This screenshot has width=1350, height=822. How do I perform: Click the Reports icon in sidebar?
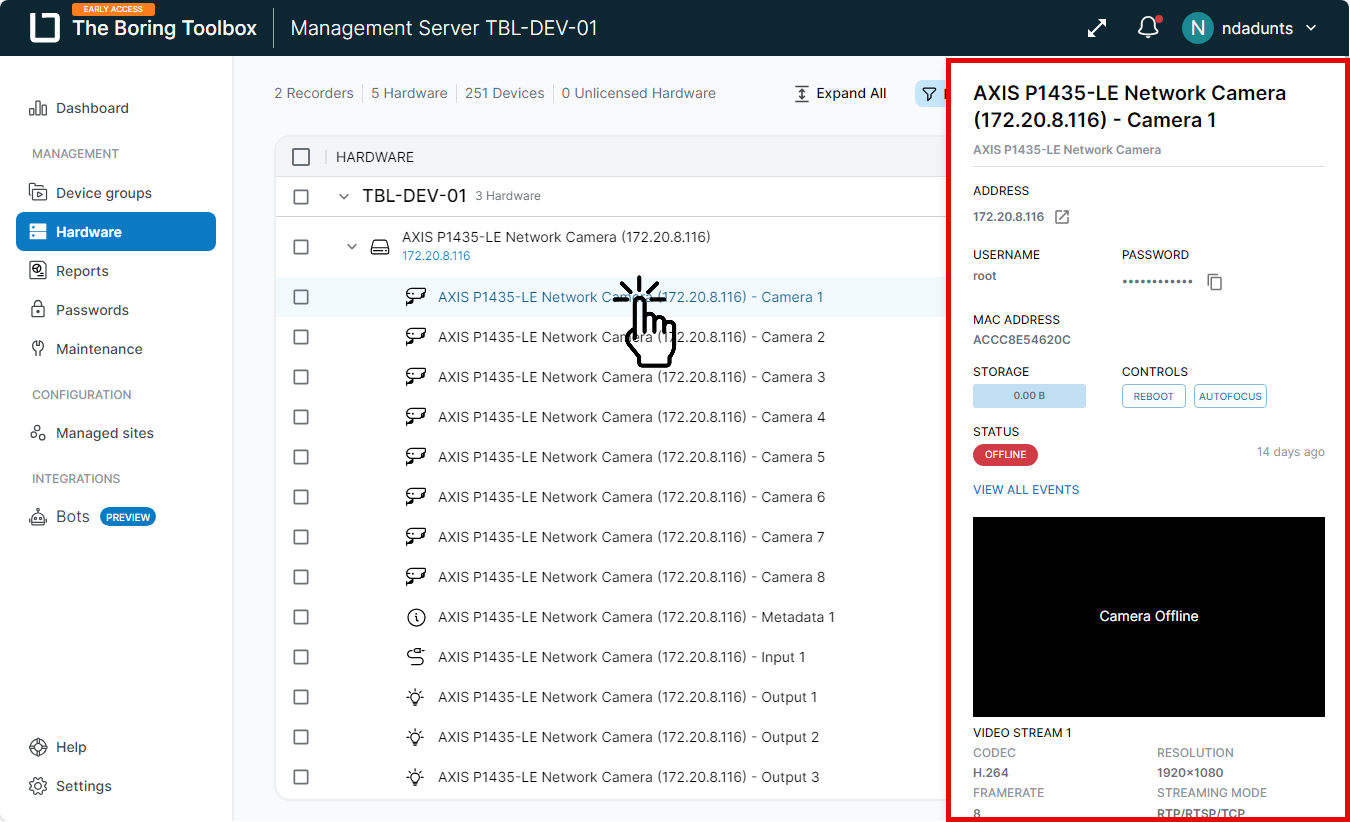(38, 270)
